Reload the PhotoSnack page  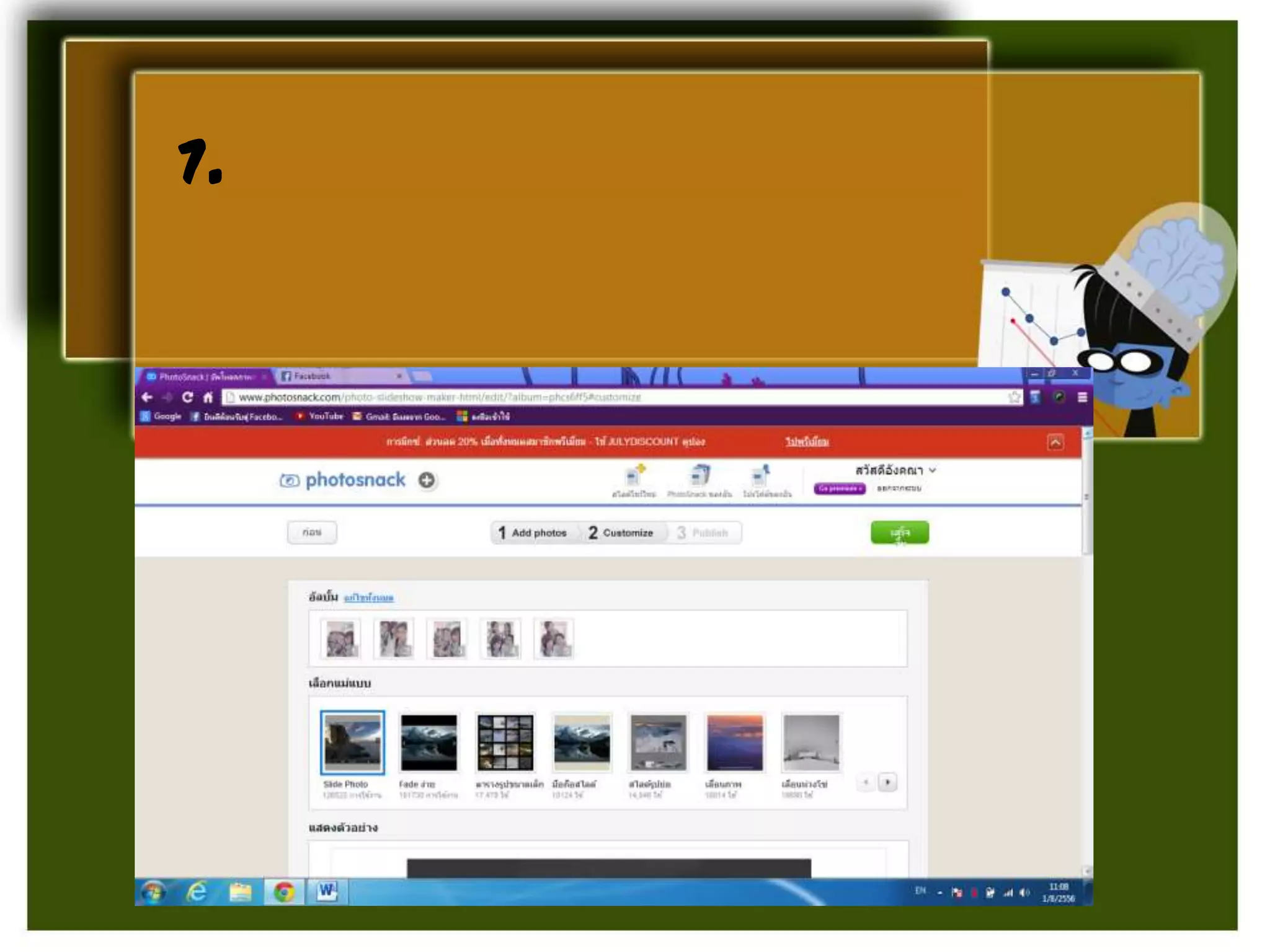point(187,397)
